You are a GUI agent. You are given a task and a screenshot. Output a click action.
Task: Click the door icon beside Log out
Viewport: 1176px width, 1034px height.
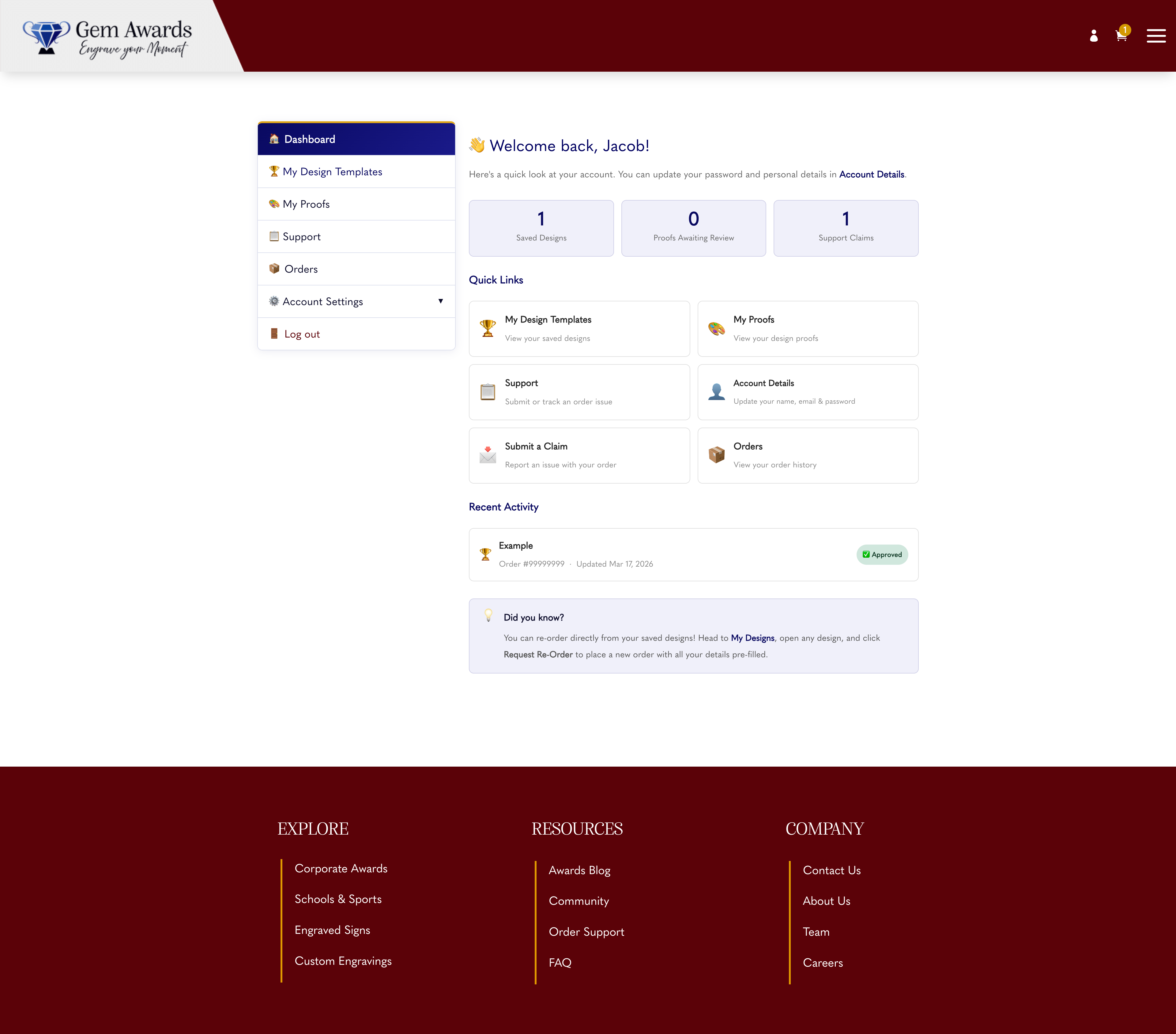click(x=274, y=334)
